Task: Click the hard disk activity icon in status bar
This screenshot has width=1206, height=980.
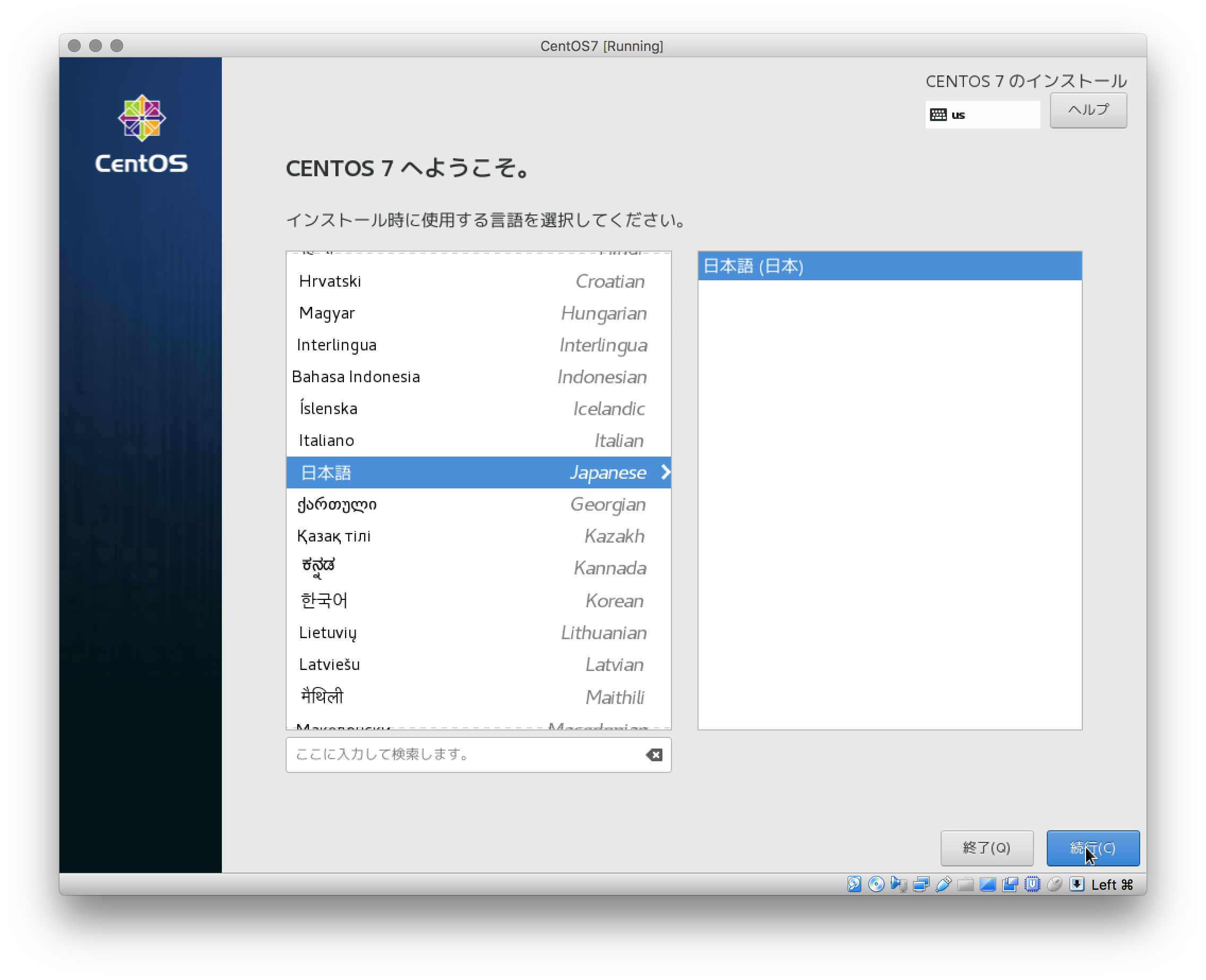Action: (x=854, y=884)
